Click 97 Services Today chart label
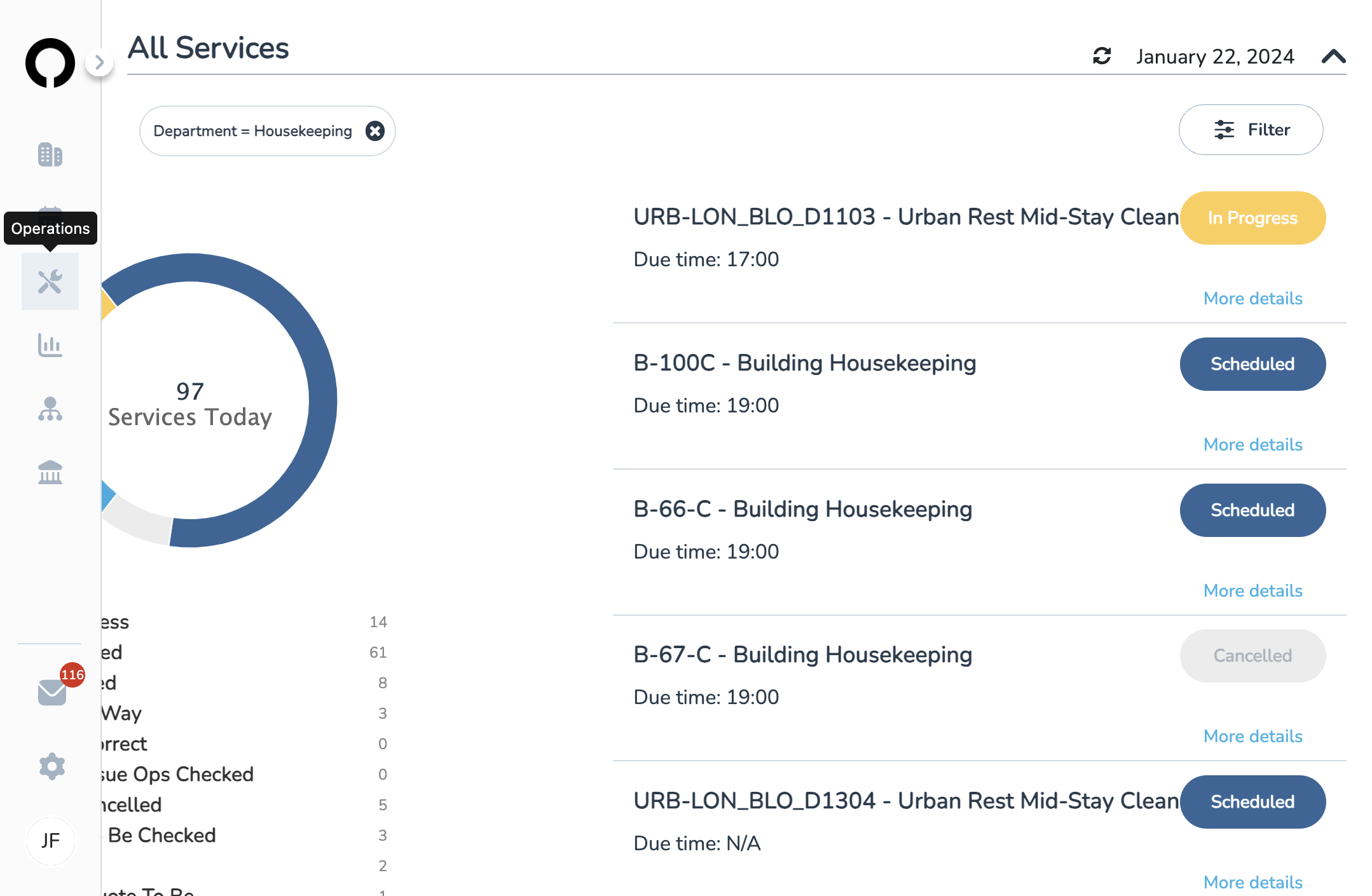 point(189,404)
